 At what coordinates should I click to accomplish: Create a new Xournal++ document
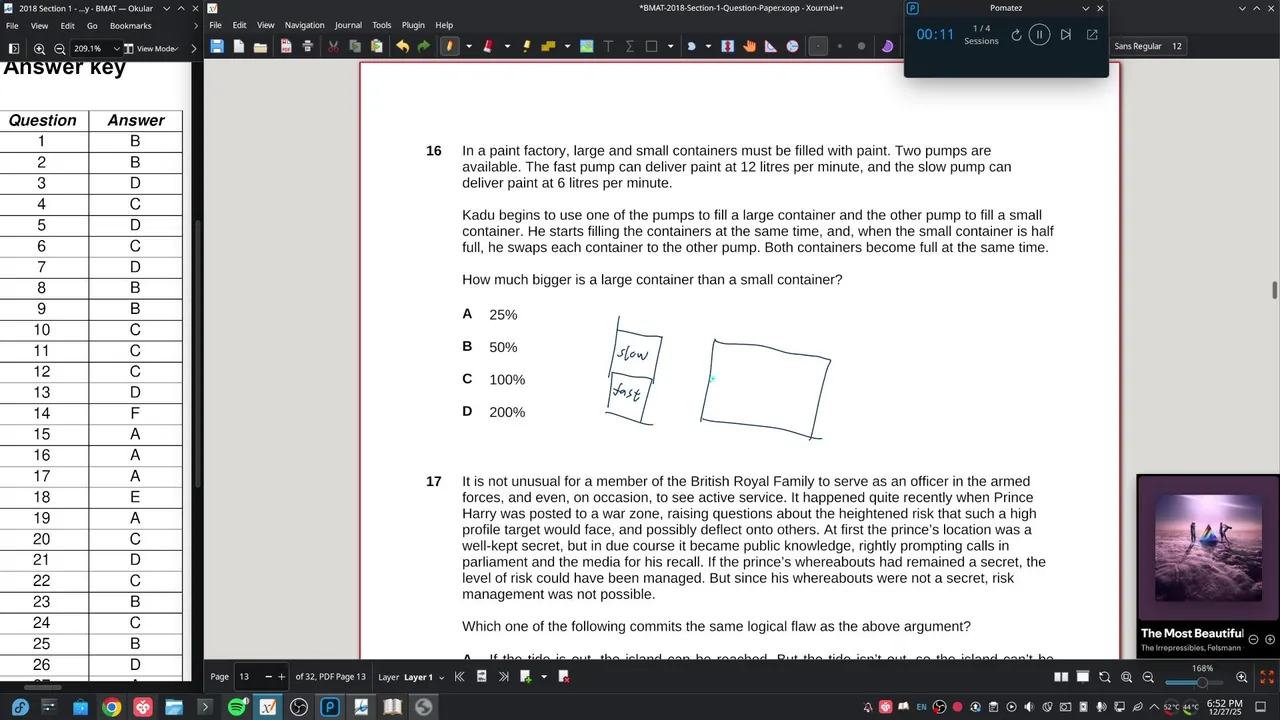pyautogui.click(x=239, y=46)
